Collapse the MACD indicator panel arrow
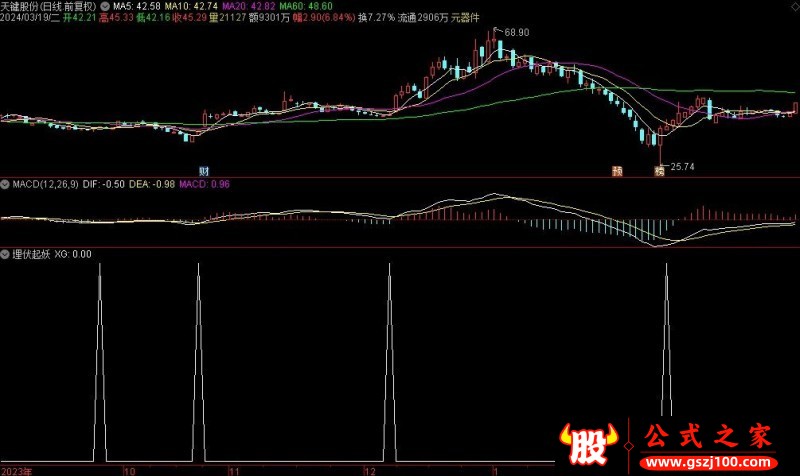Image resolution: width=800 pixels, height=476 pixels. click(5, 185)
